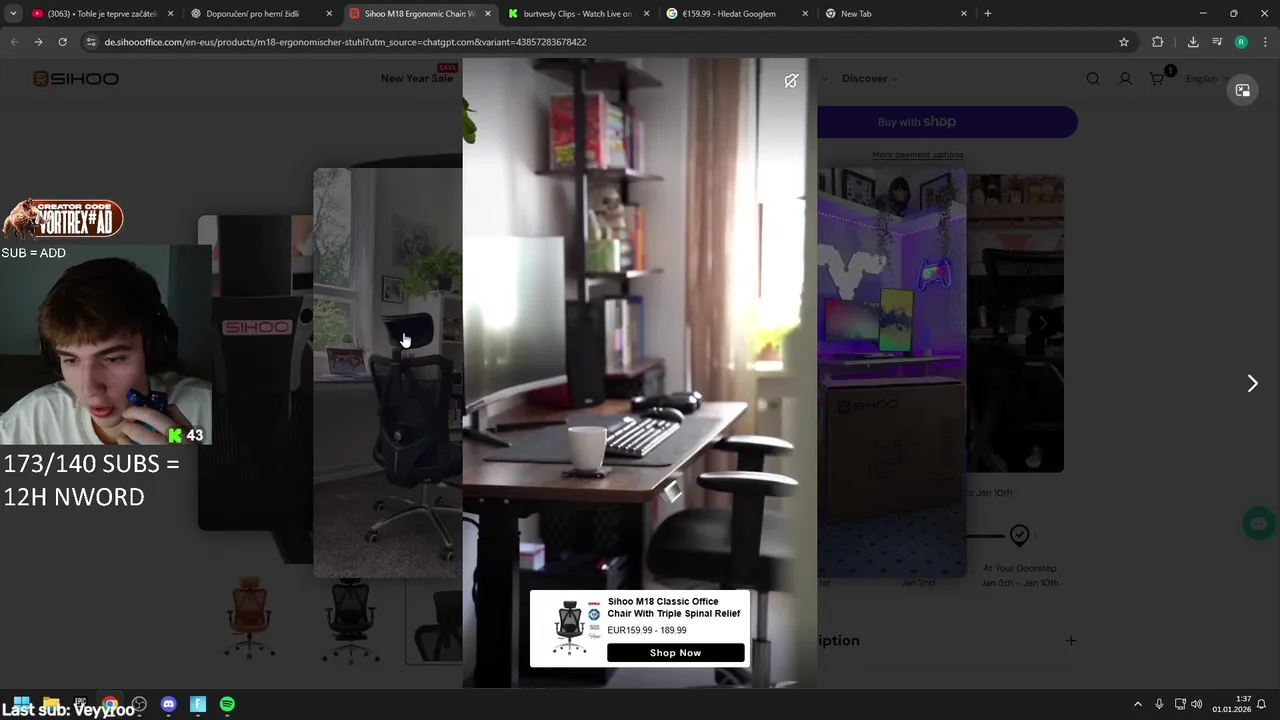Click the Sihoo logo in header
This screenshot has height=720, width=1280.
tap(76, 79)
